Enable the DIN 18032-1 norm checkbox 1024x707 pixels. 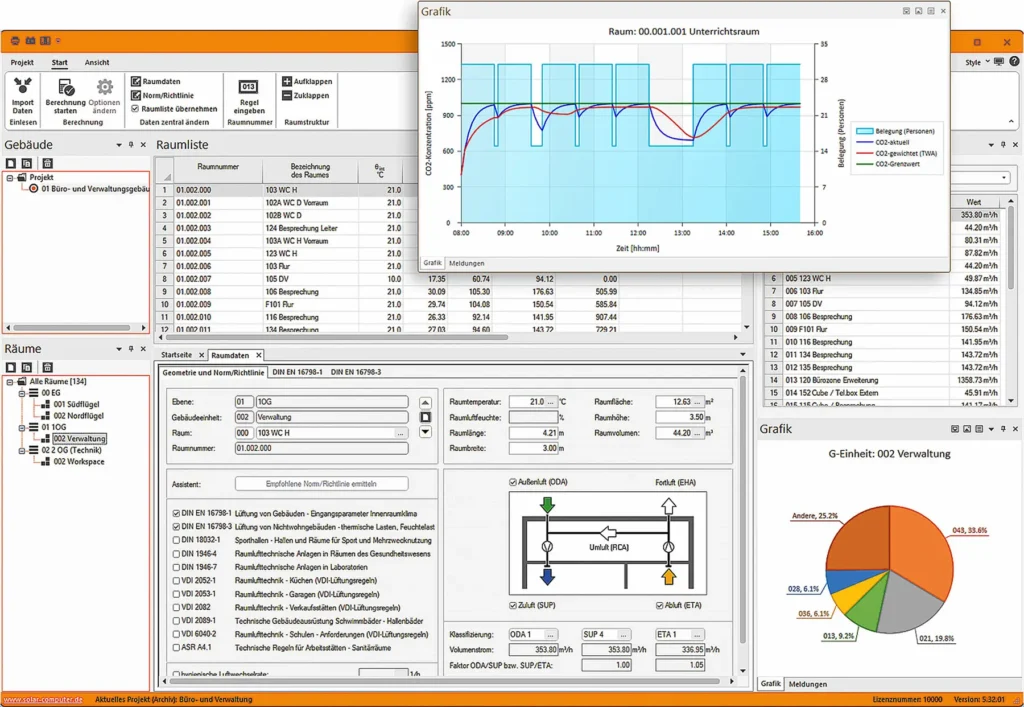(175, 538)
